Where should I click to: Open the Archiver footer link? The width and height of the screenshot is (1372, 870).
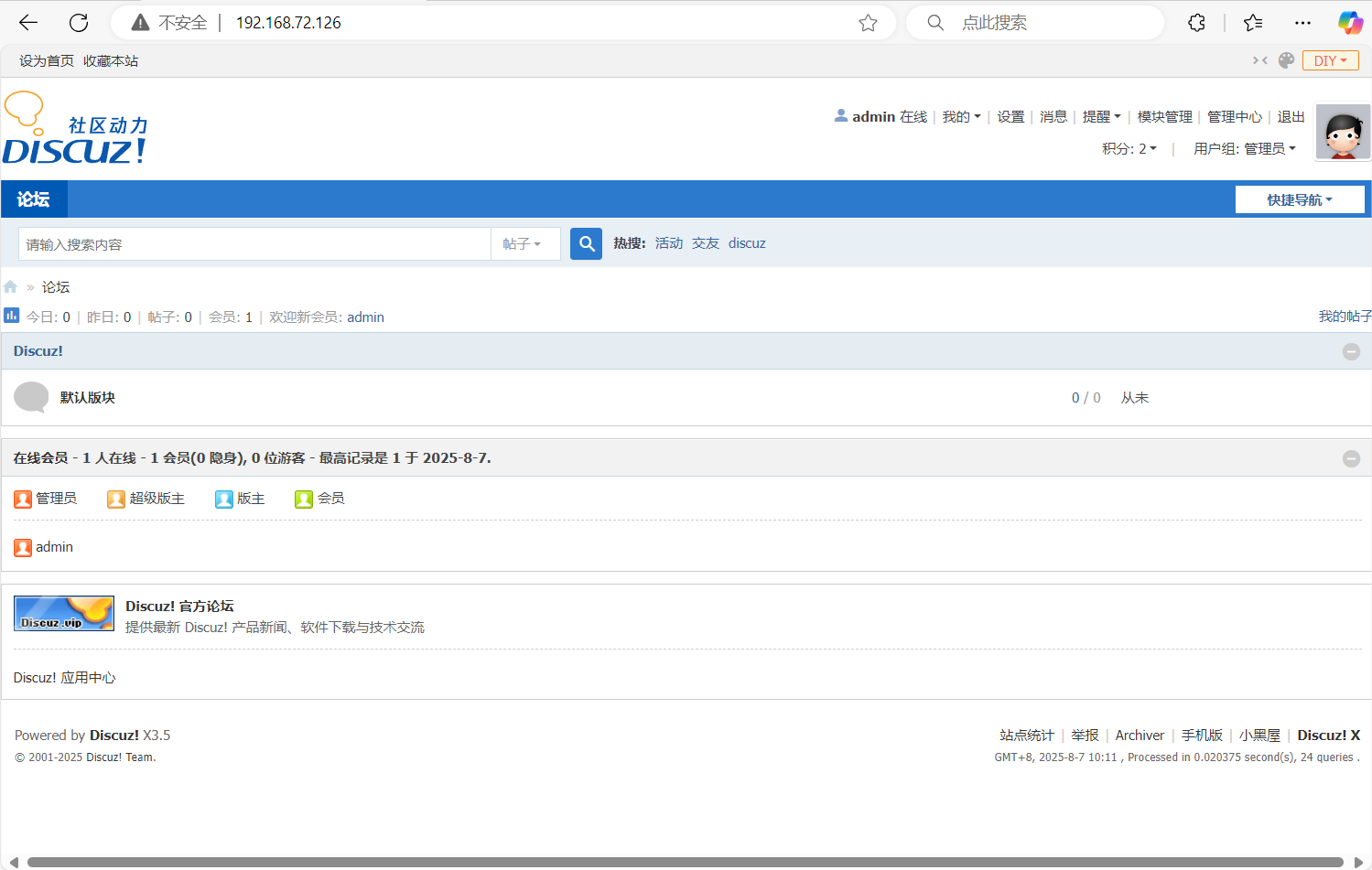click(1140, 735)
